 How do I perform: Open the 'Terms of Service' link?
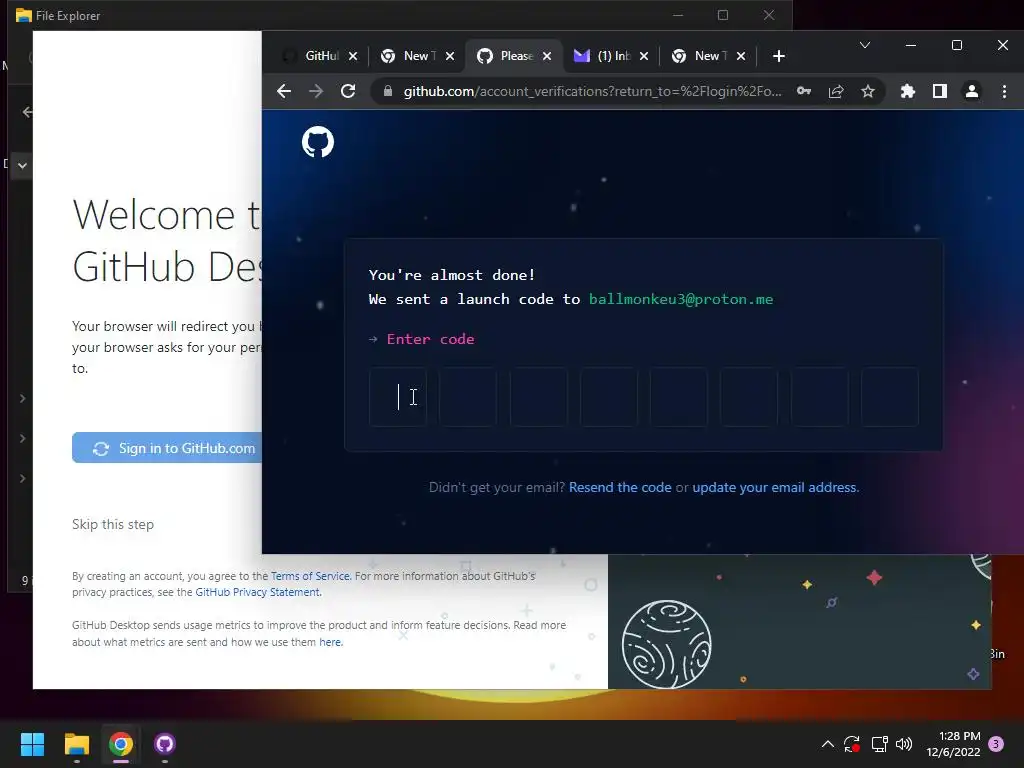tap(310, 576)
